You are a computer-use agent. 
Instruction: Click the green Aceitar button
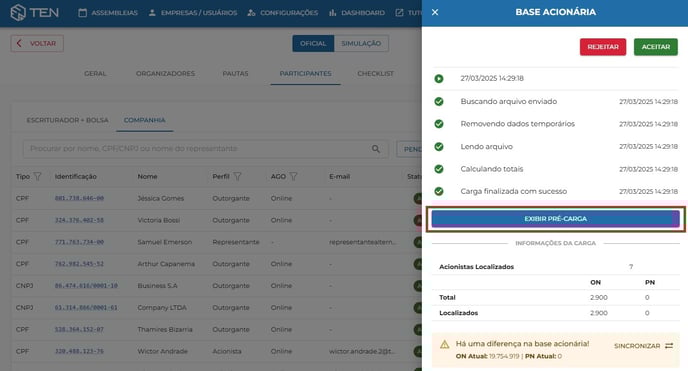[656, 47]
